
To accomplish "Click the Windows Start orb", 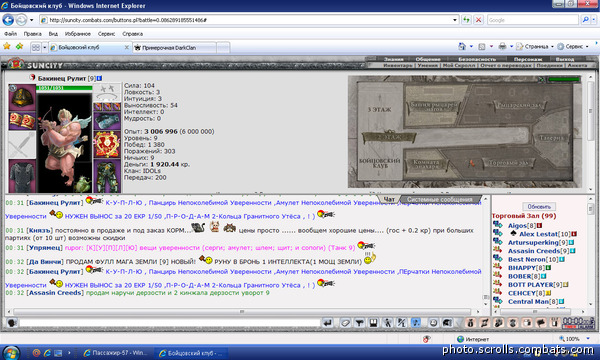I will tap(11, 352).
